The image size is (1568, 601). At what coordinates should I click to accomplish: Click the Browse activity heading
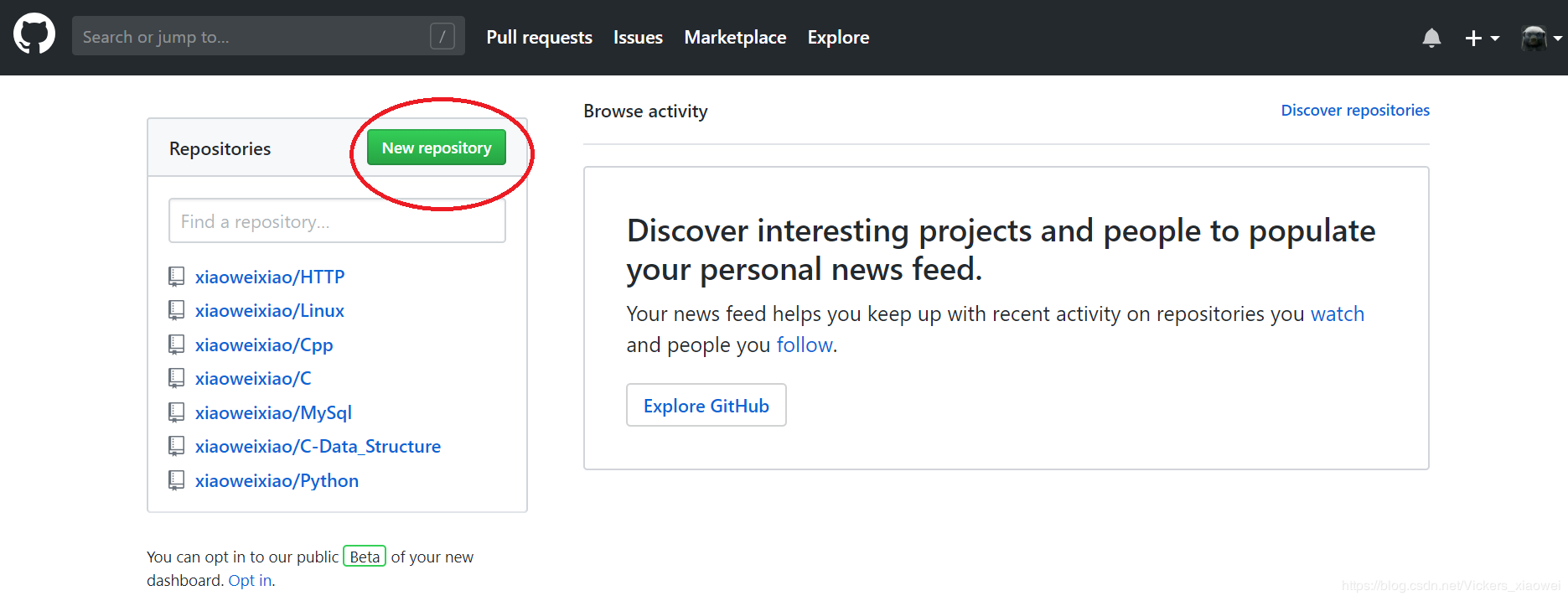(x=645, y=111)
